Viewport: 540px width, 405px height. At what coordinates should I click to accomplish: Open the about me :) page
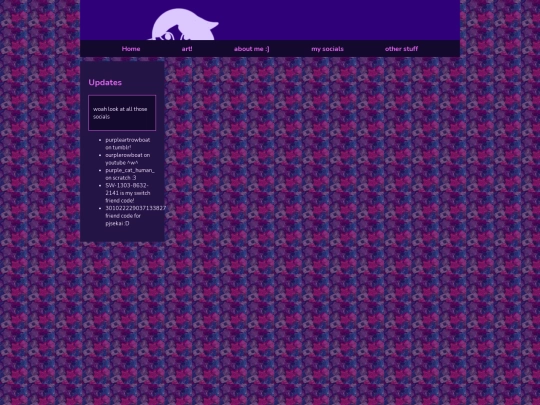tap(251, 49)
